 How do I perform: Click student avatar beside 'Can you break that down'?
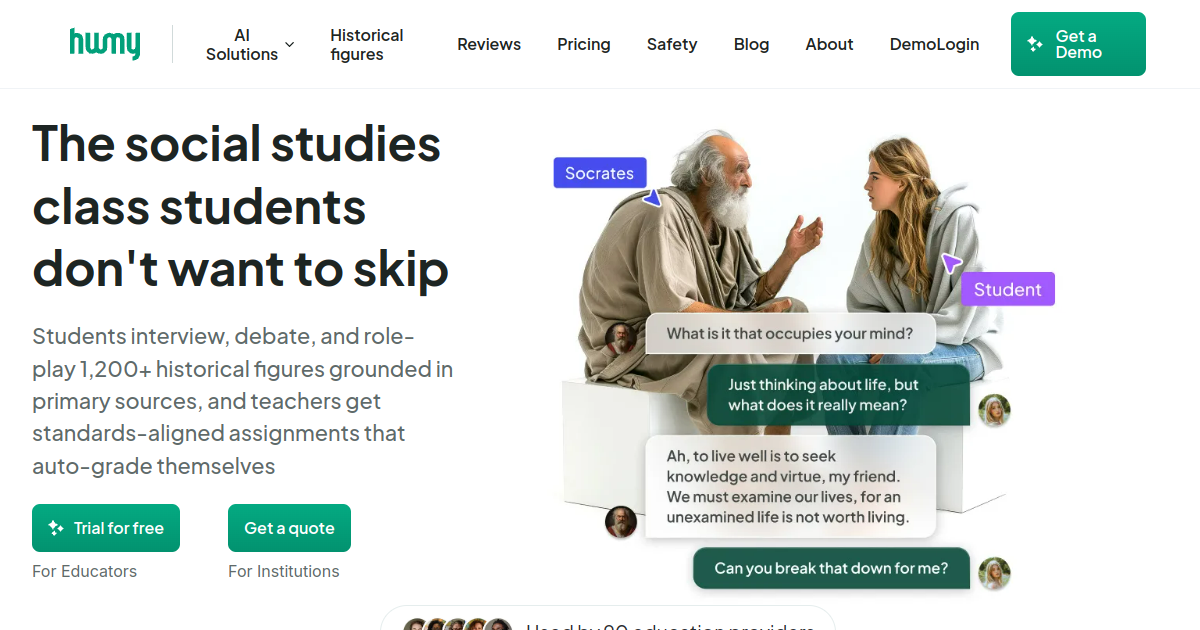[994, 573]
